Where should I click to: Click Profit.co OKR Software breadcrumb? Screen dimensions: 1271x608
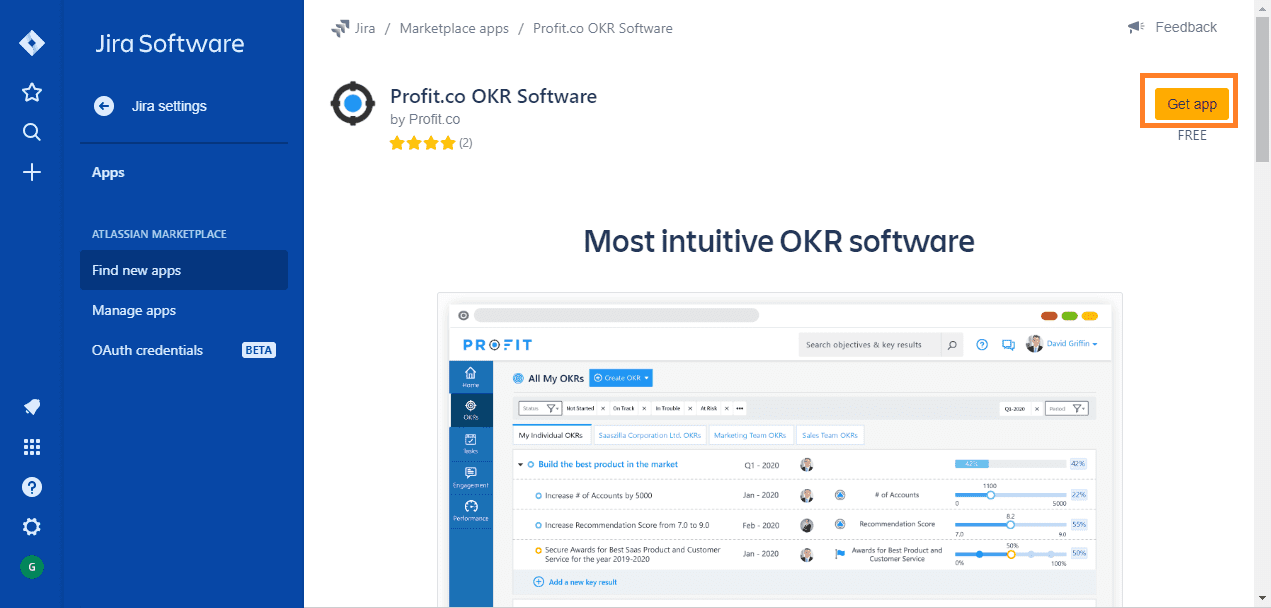pos(603,28)
